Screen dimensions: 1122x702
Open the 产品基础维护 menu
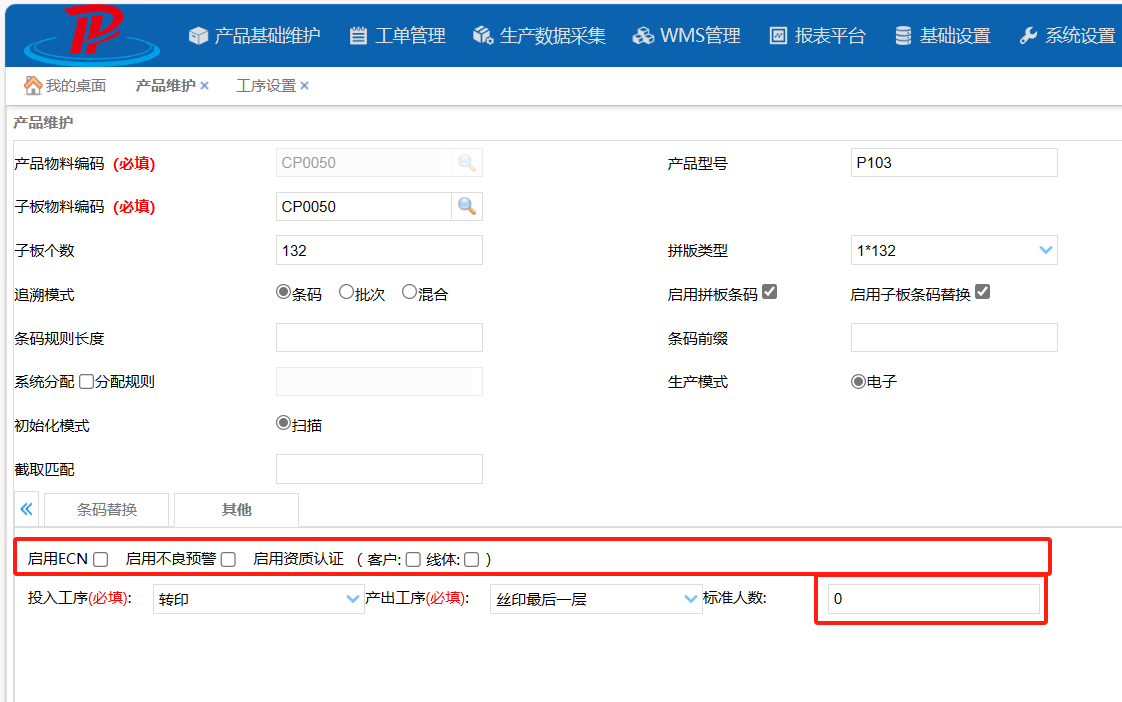tap(255, 36)
